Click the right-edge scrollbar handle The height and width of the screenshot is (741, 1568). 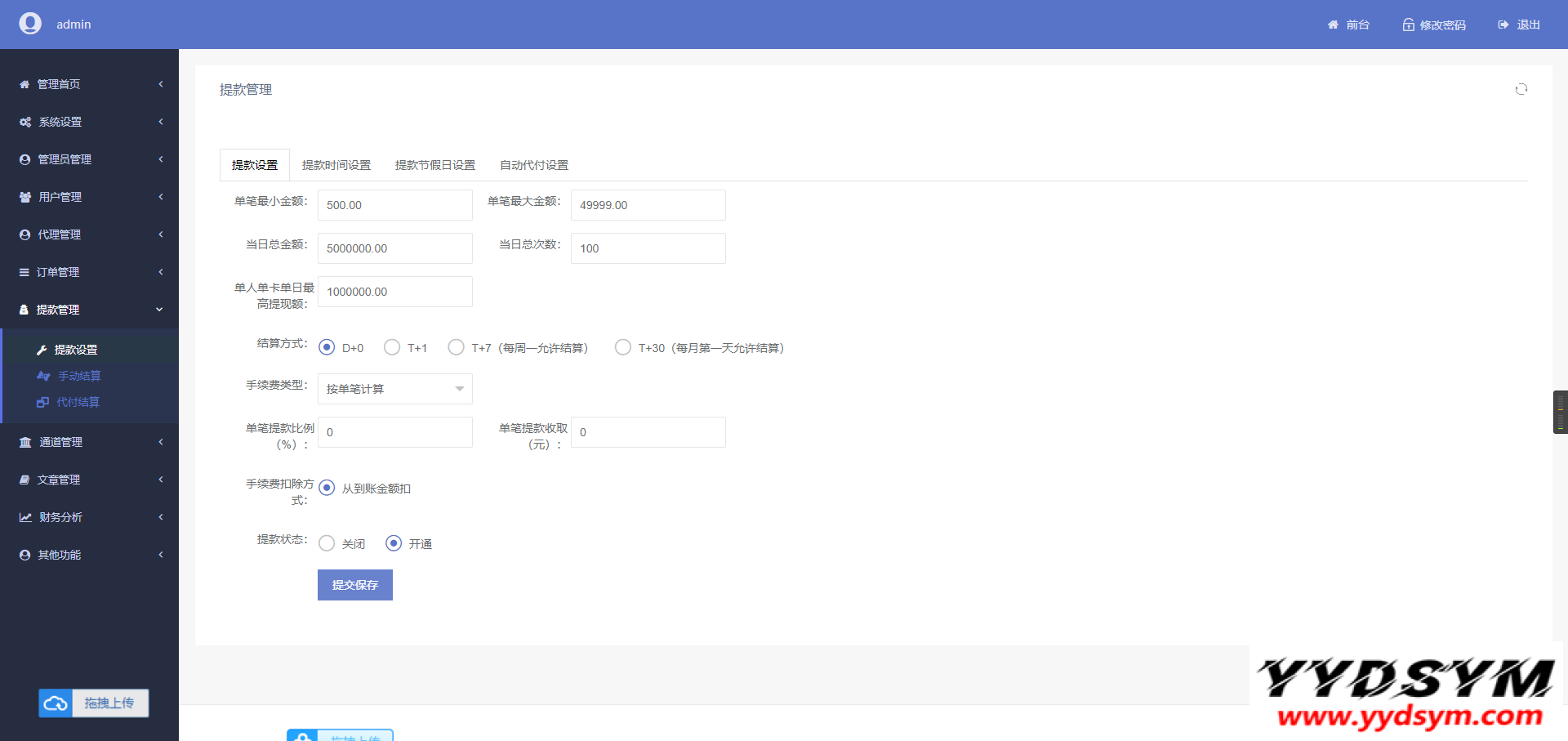pos(1560,412)
